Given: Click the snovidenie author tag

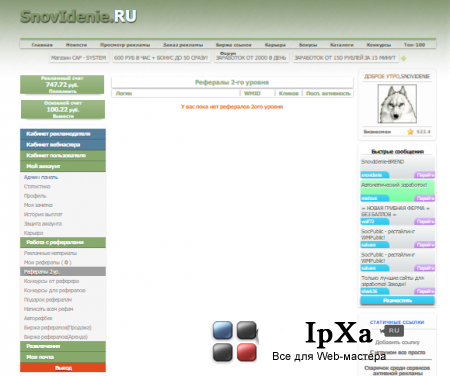Looking at the screenshot, I should pos(375,175).
